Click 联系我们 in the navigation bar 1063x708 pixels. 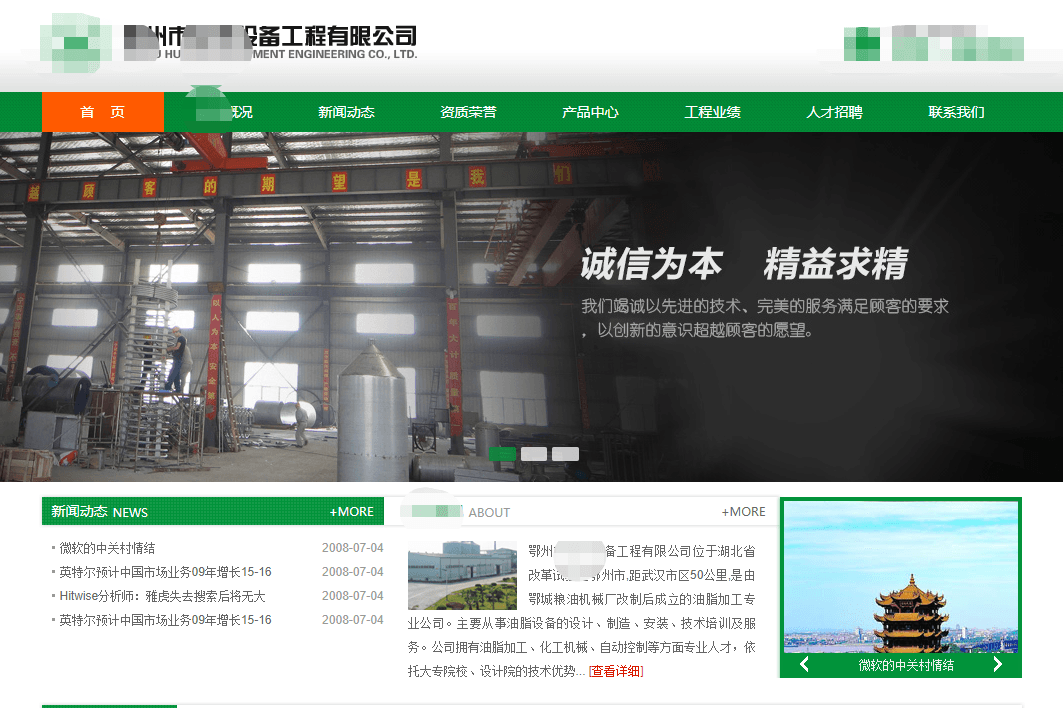pos(956,112)
